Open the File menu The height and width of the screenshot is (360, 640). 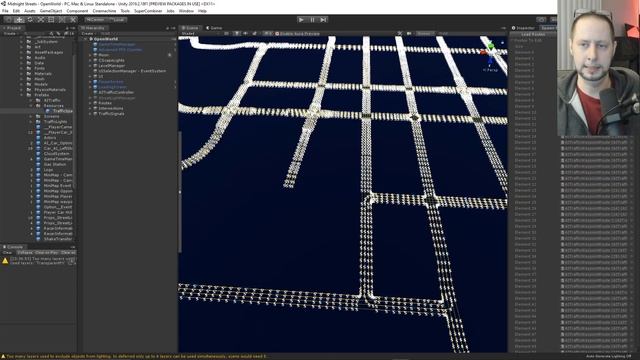tap(5, 11)
